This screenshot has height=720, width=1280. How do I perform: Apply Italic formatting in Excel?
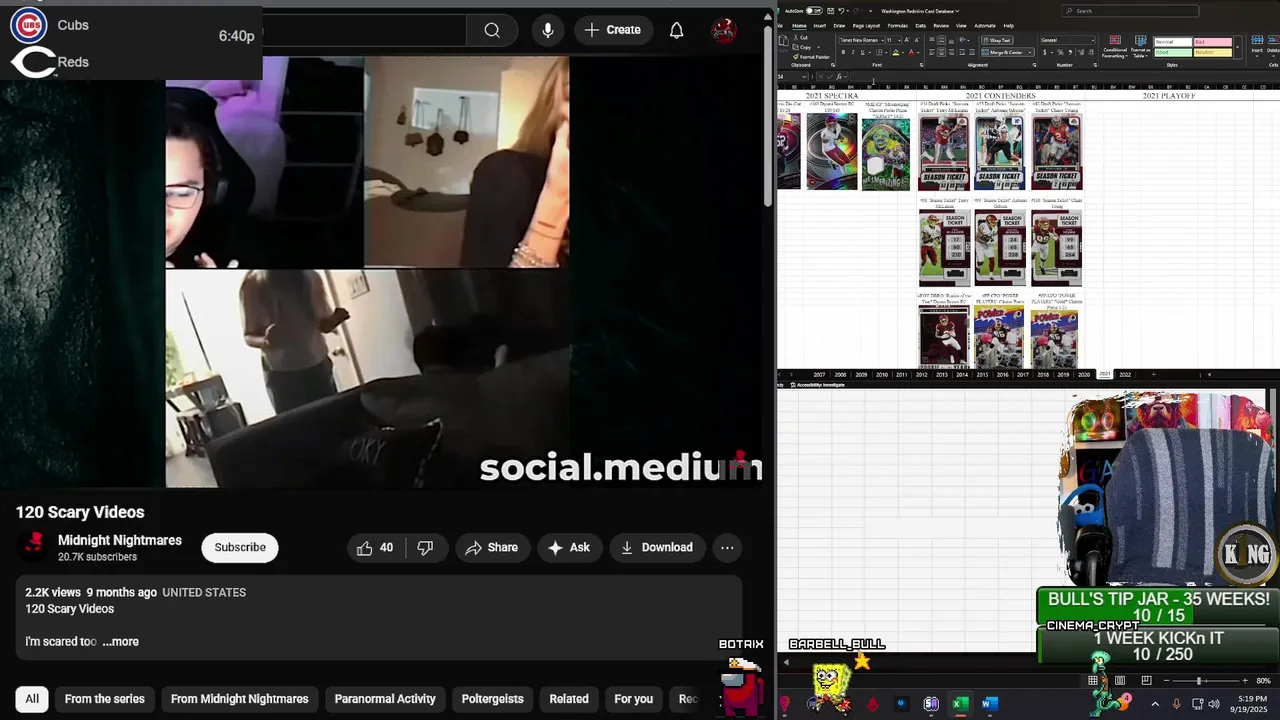pyautogui.click(x=853, y=52)
